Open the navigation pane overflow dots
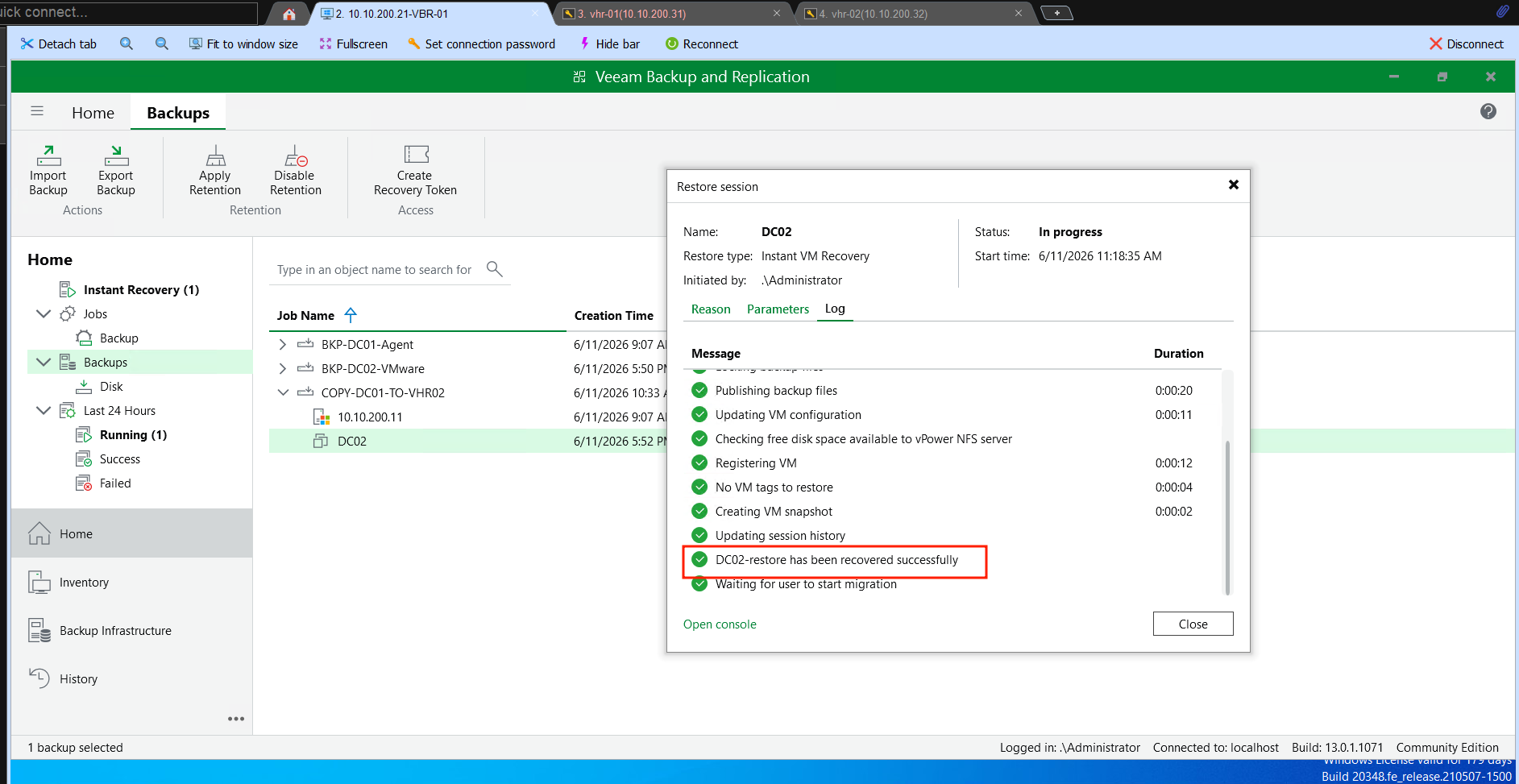This screenshot has width=1519, height=784. [236, 719]
